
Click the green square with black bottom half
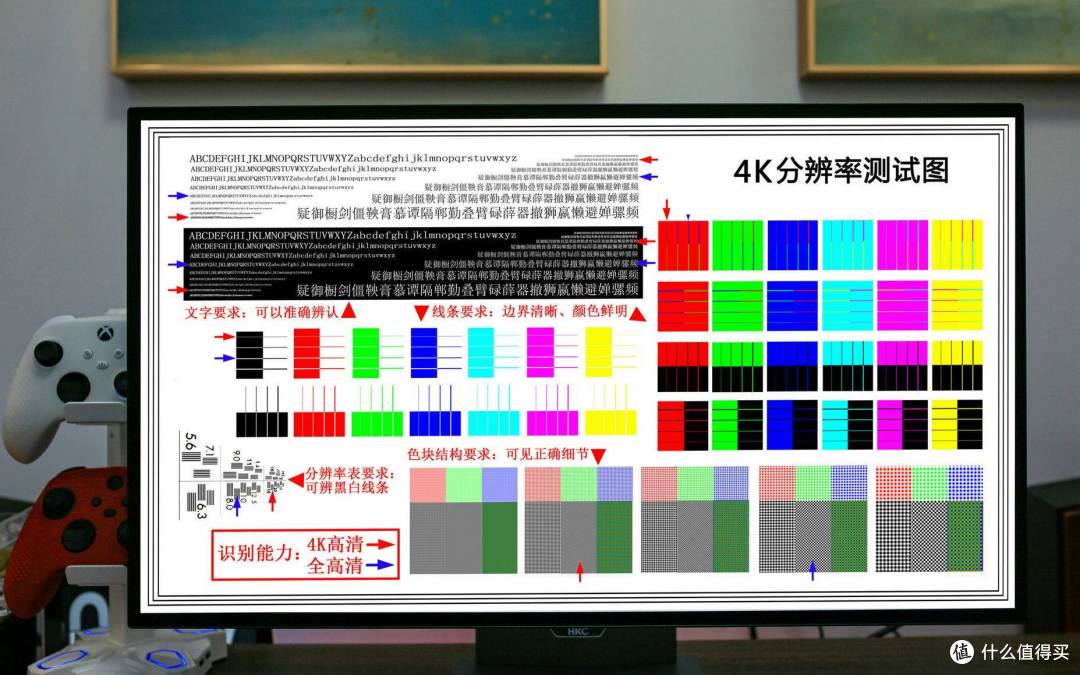tap(737, 366)
